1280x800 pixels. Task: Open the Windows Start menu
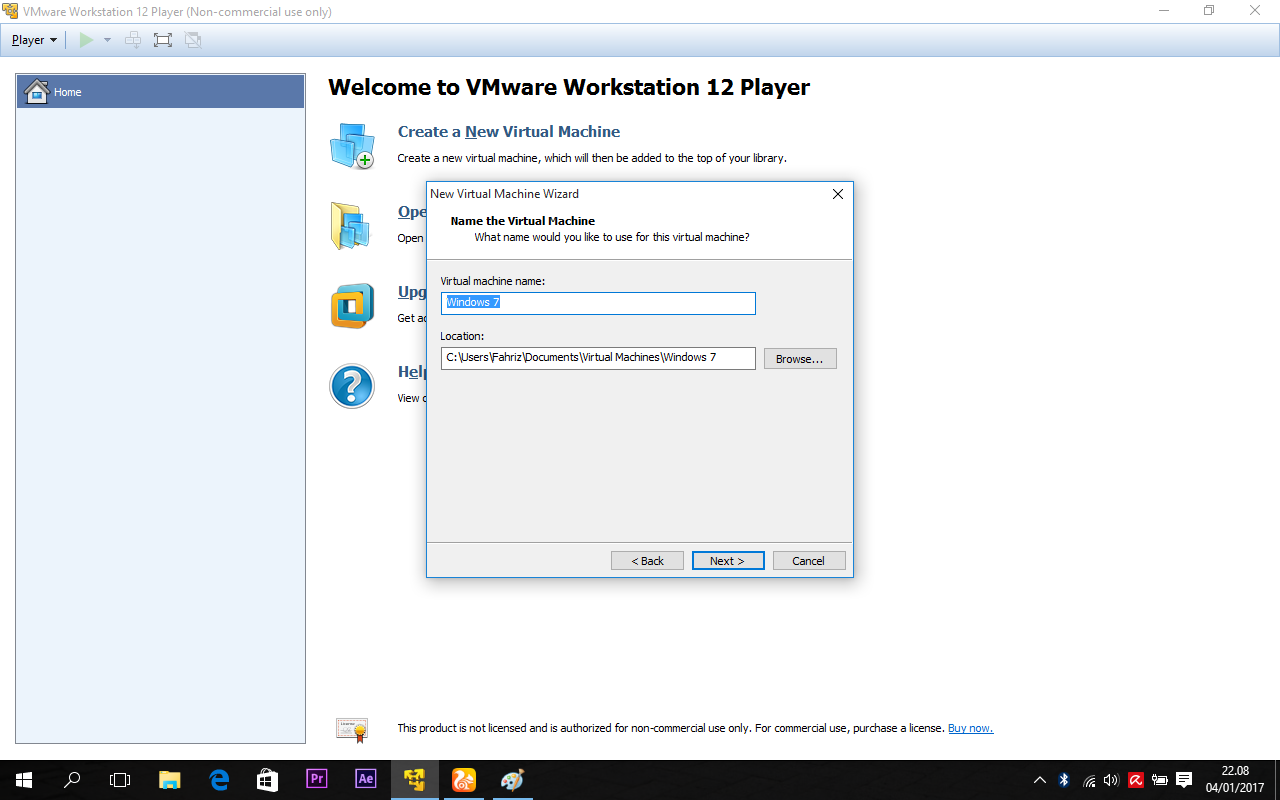24,780
